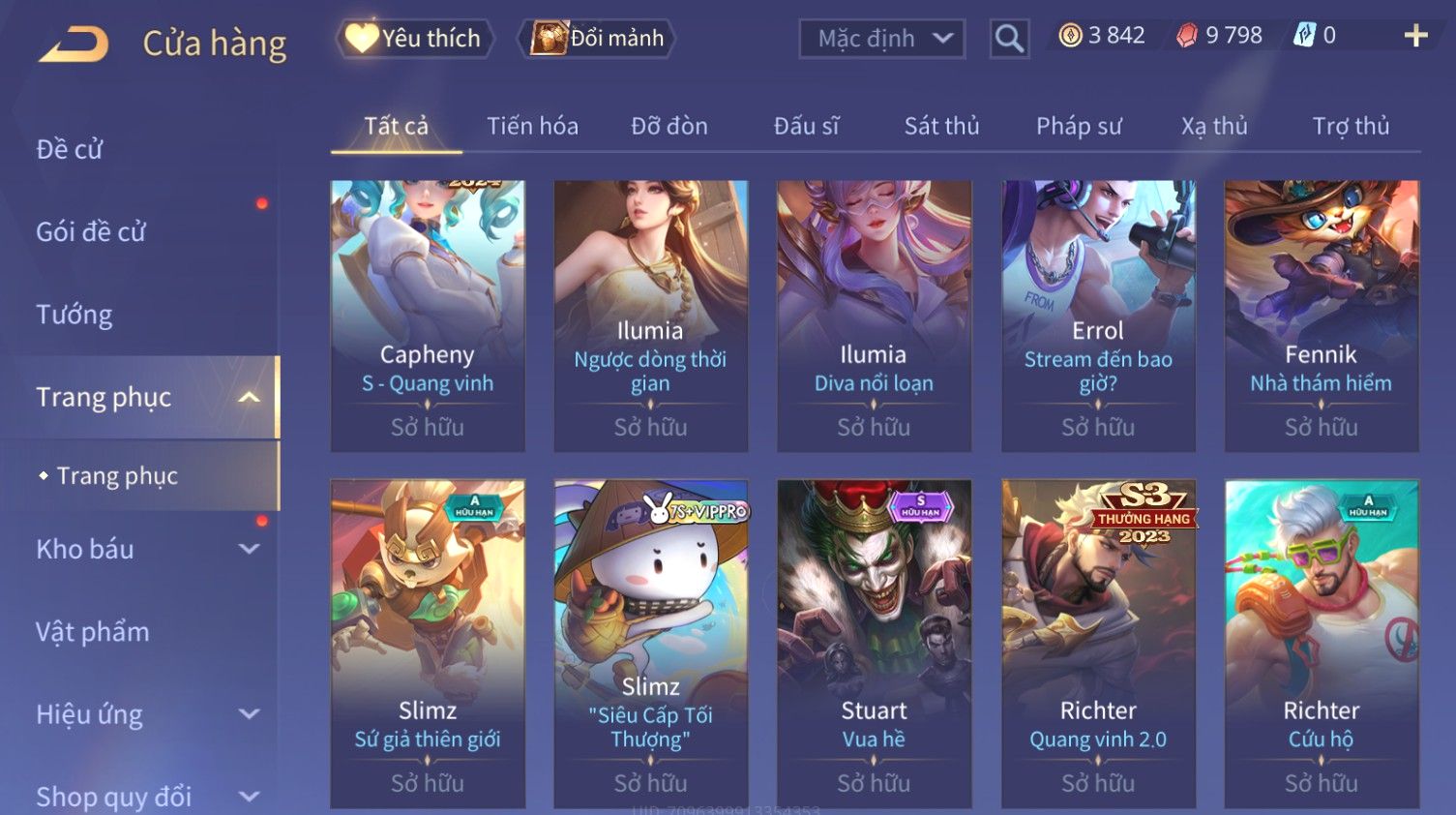Click the blue voucher currency icon

(1304, 36)
